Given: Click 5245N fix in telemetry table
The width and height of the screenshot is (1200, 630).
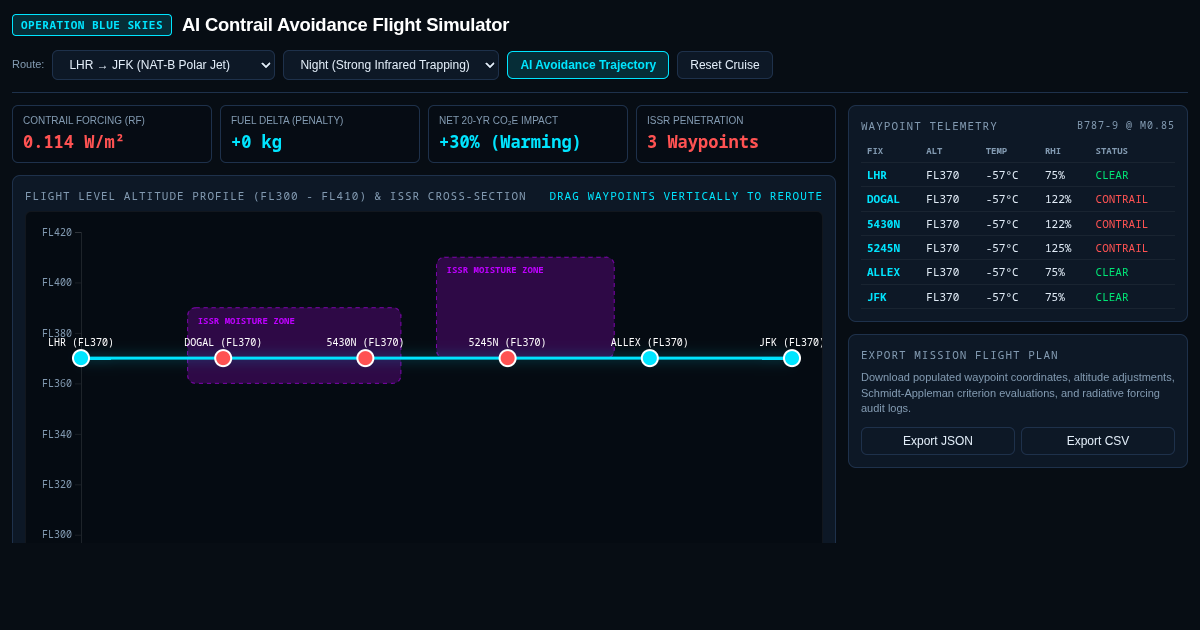Looking at the screenshot, I should pos(883,248).
